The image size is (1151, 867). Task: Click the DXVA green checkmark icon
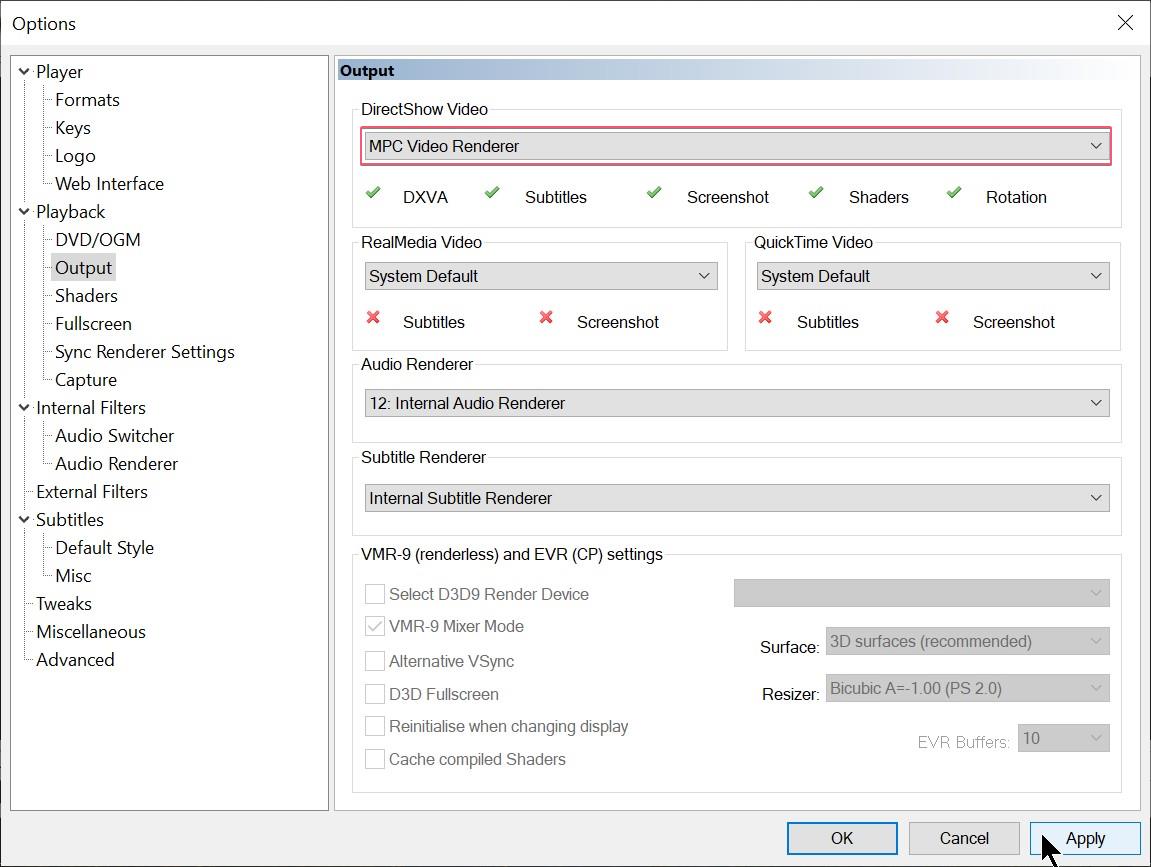point(373,192)
